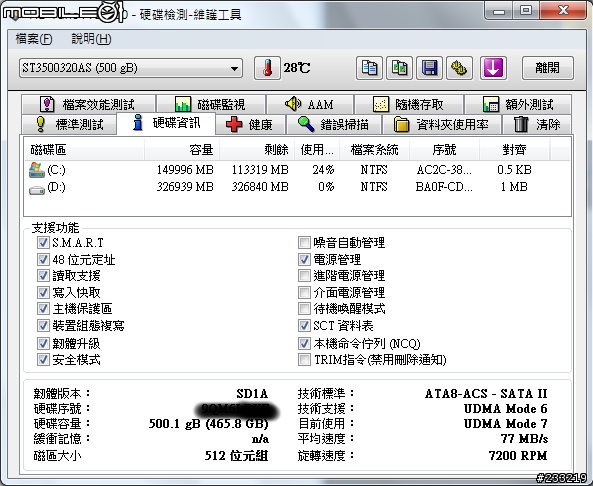Click the floppy disk save icon

tap(429, 68)
